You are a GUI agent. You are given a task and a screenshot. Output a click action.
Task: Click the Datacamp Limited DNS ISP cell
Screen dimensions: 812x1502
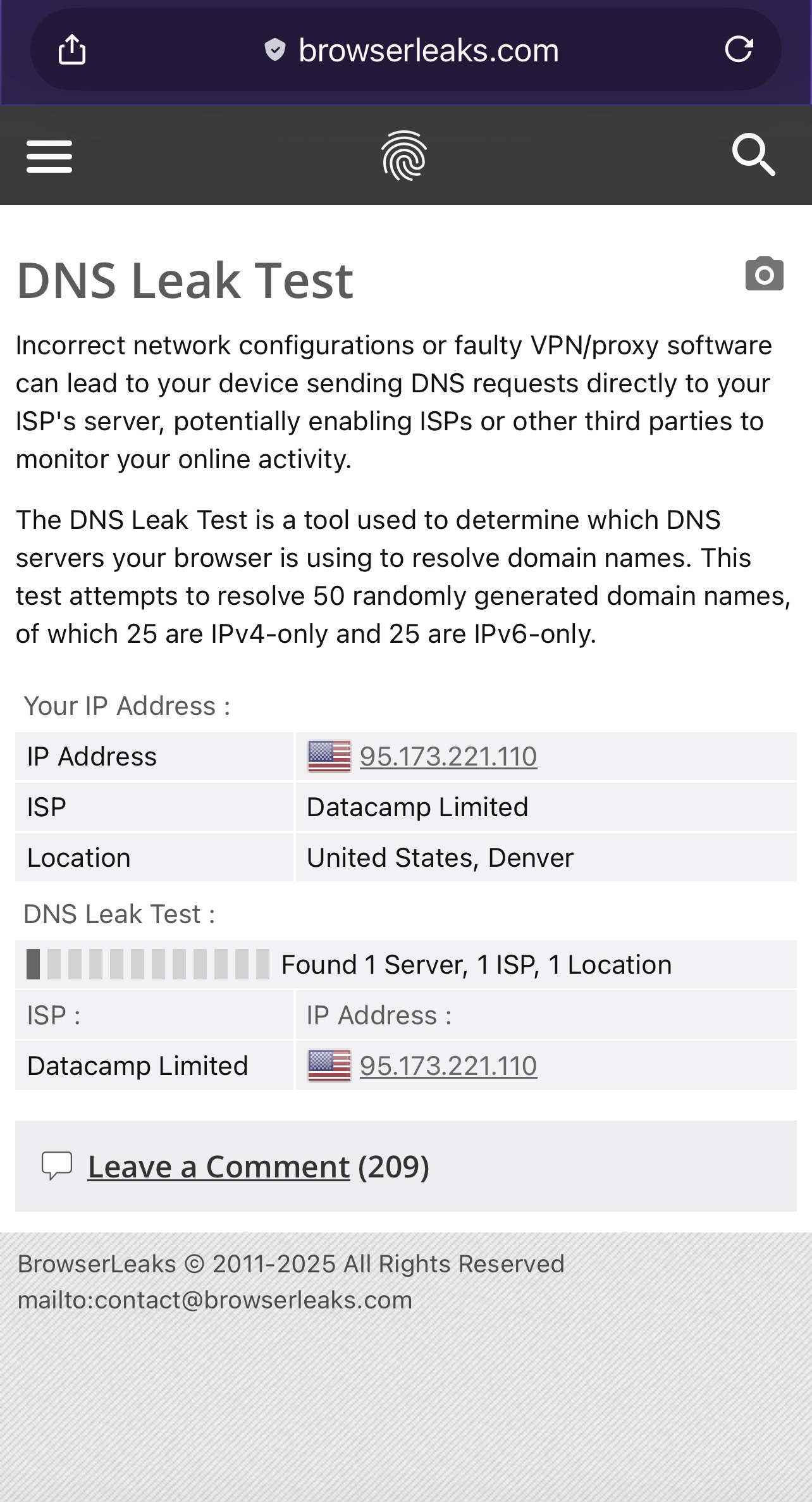point(137,1066)
